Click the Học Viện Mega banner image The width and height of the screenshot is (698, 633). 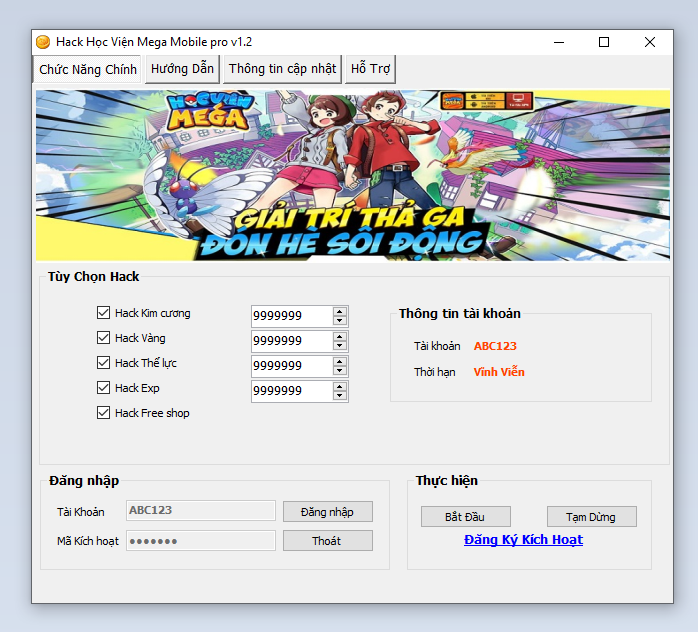(352, 175)
